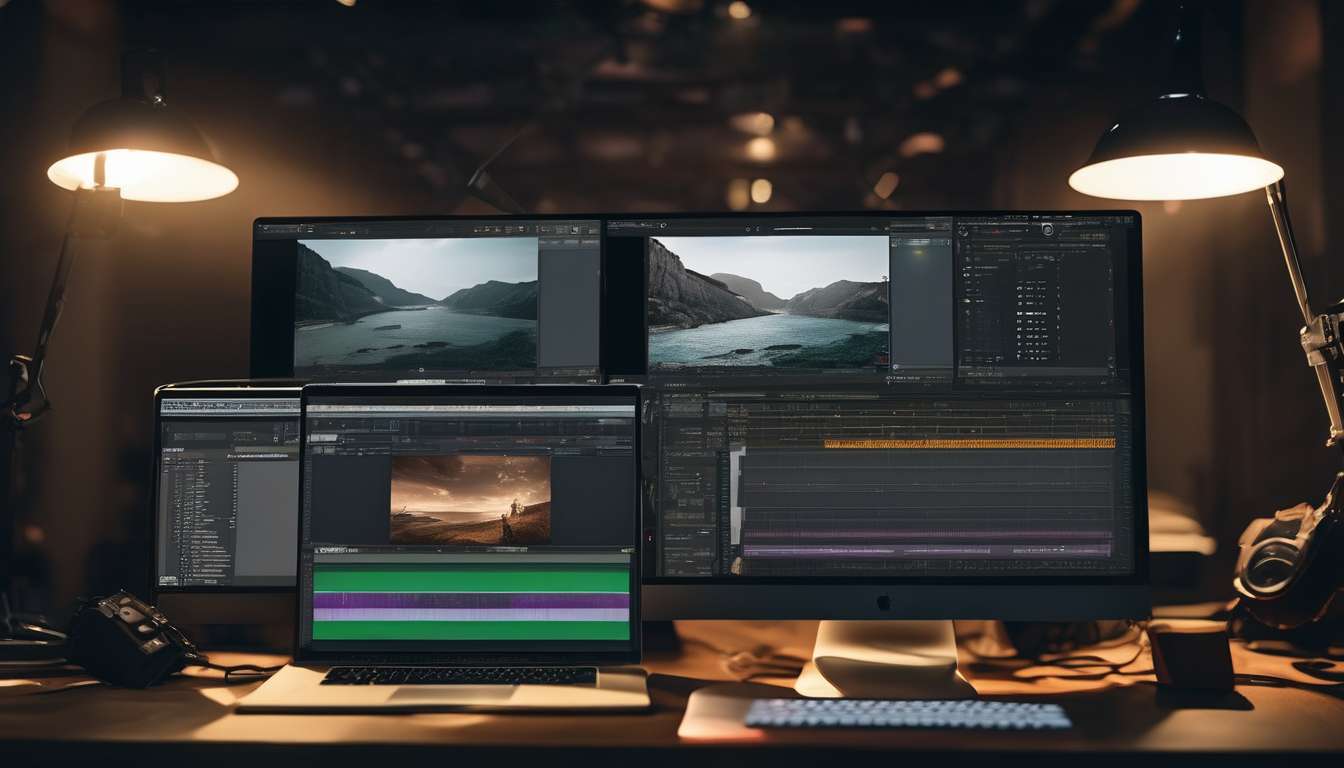Image resolution: width=1344 pixels, height=768 pixels.
Task: Select the pale lavender track on the laptop timeline
Action: coord(471,614)
